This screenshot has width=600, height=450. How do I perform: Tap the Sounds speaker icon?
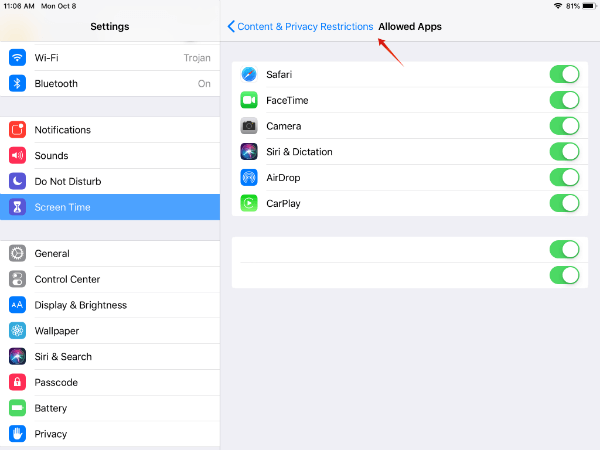17,155
